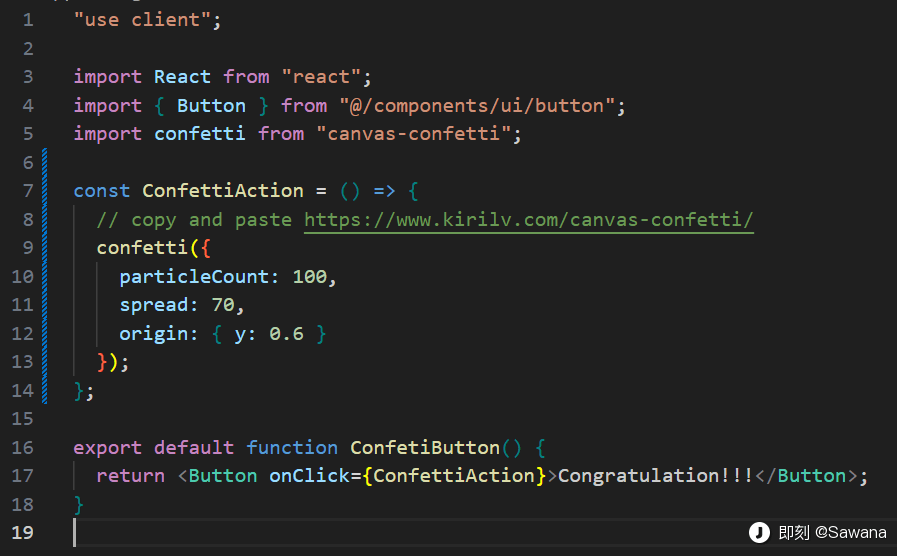Viewport: 897px width, 556px height.
Task: Click the onClick attribute in the JSX
Action: [x=309, y=475]
